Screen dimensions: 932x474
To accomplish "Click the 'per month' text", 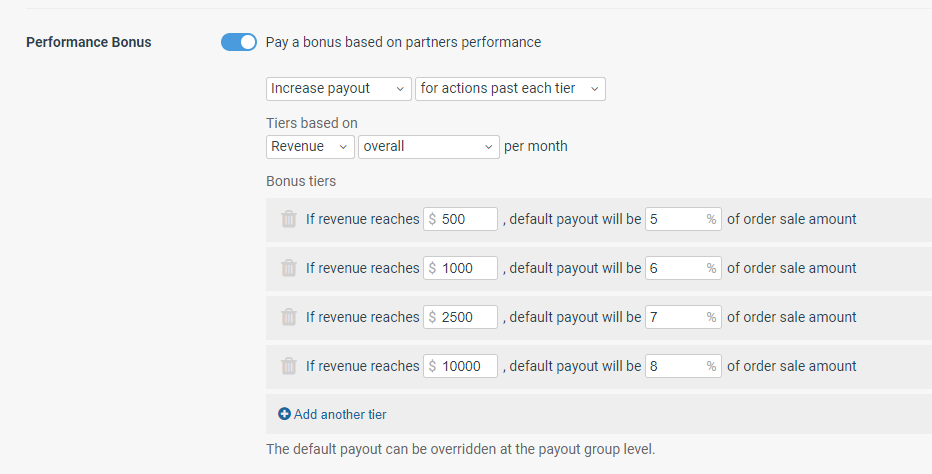I will (x=536, y=146).
